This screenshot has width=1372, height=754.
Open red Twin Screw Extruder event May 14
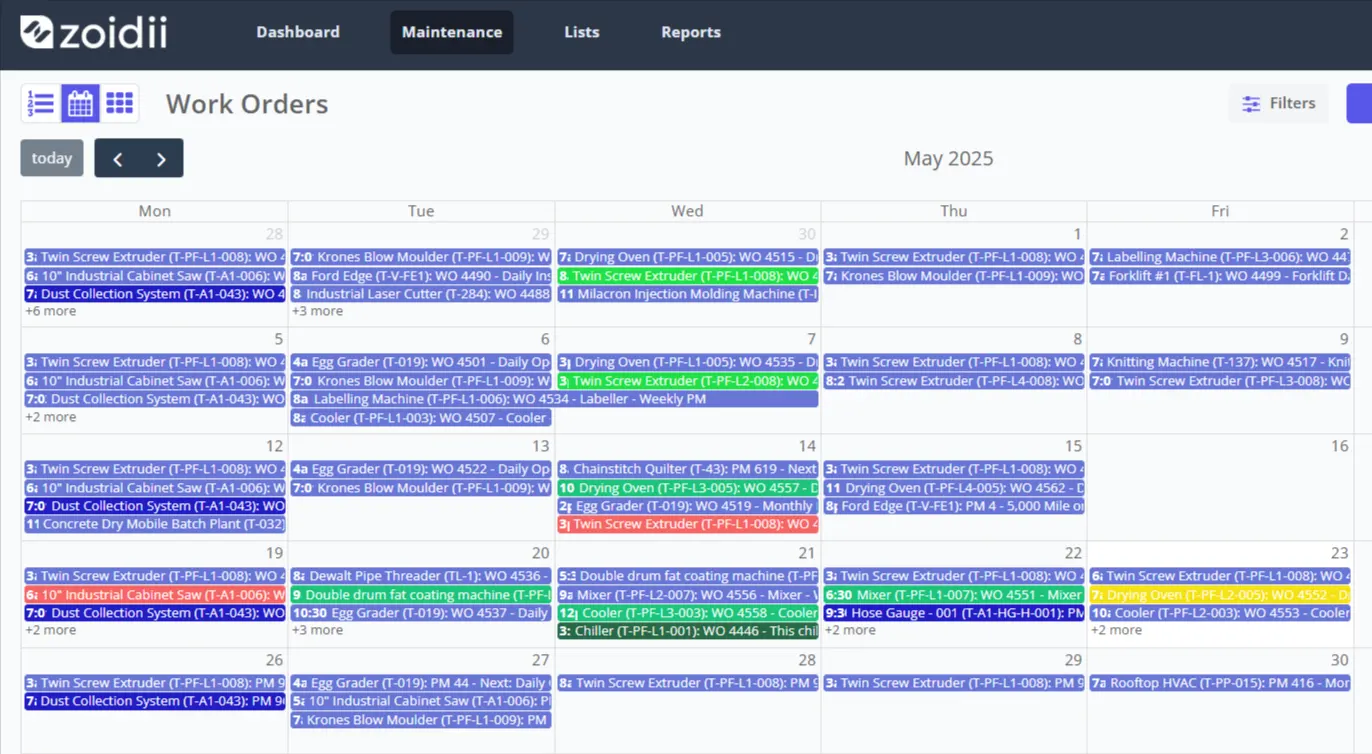[x=687, y=524]
